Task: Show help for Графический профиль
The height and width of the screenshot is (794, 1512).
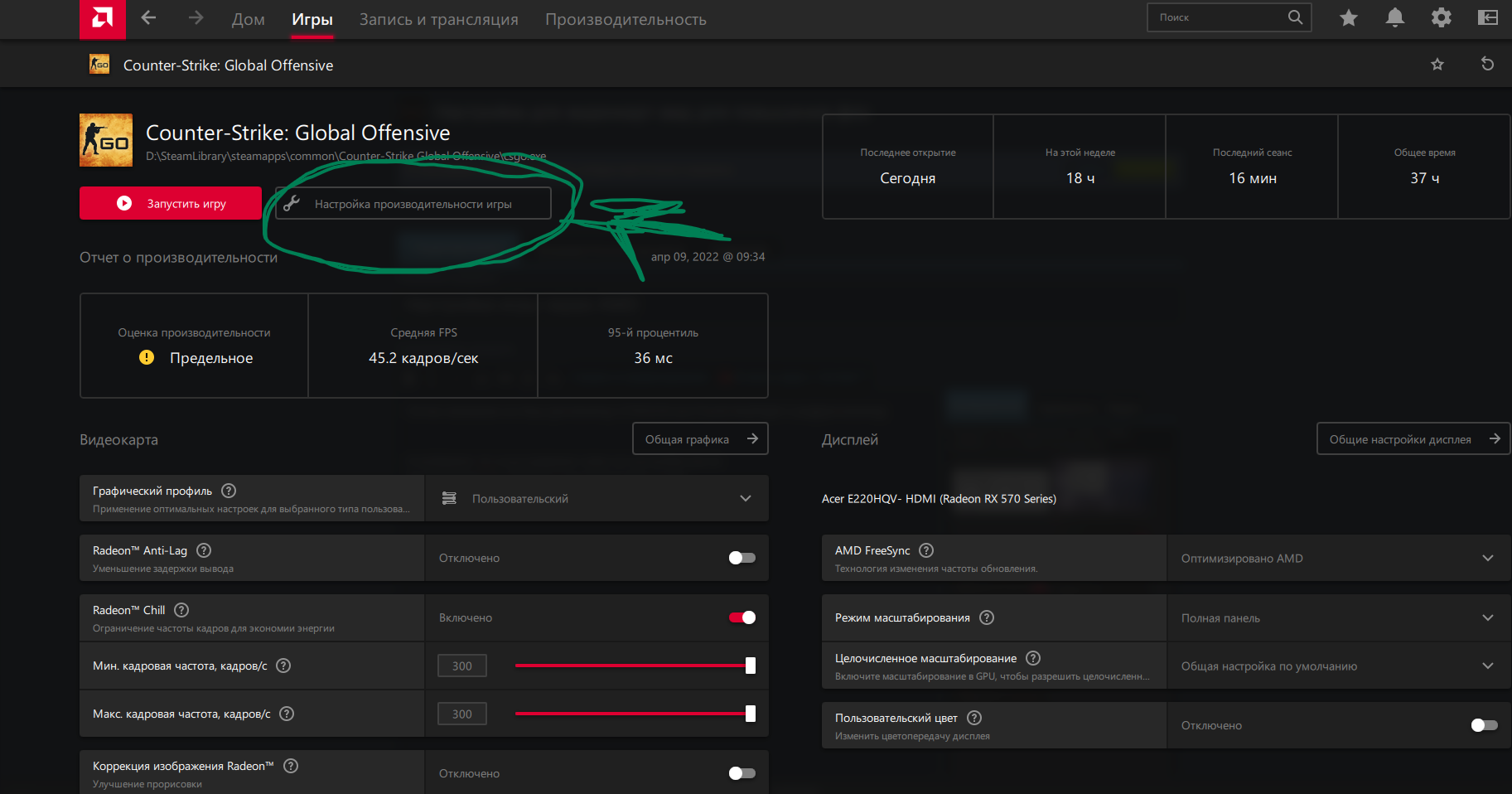Action: coord(229,491)
